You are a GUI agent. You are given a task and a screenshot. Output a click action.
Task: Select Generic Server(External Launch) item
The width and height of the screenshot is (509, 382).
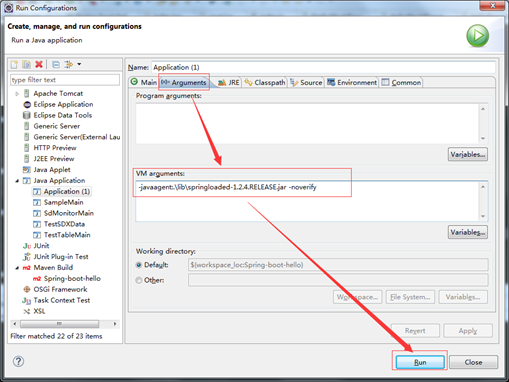(x=71, y=137)
